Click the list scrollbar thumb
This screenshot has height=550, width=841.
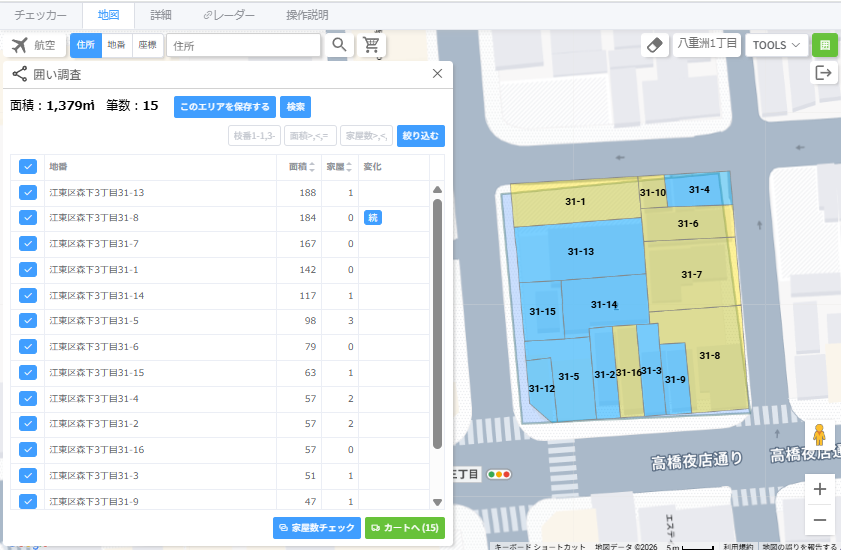coord(437,324)
